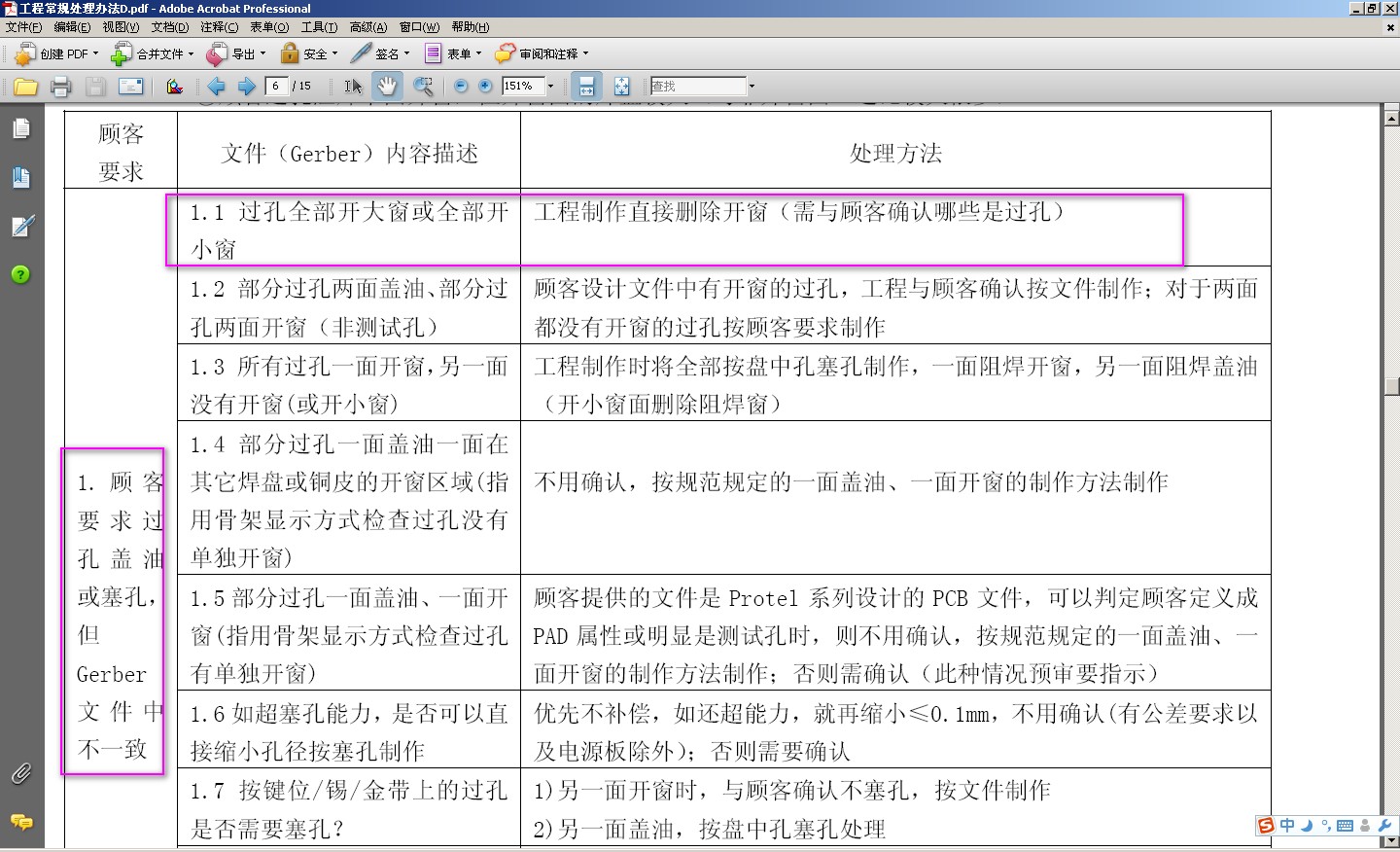1400x852 pixels.
Task: Expand the Sign (签名) dropdown
Action: [406, 54]
